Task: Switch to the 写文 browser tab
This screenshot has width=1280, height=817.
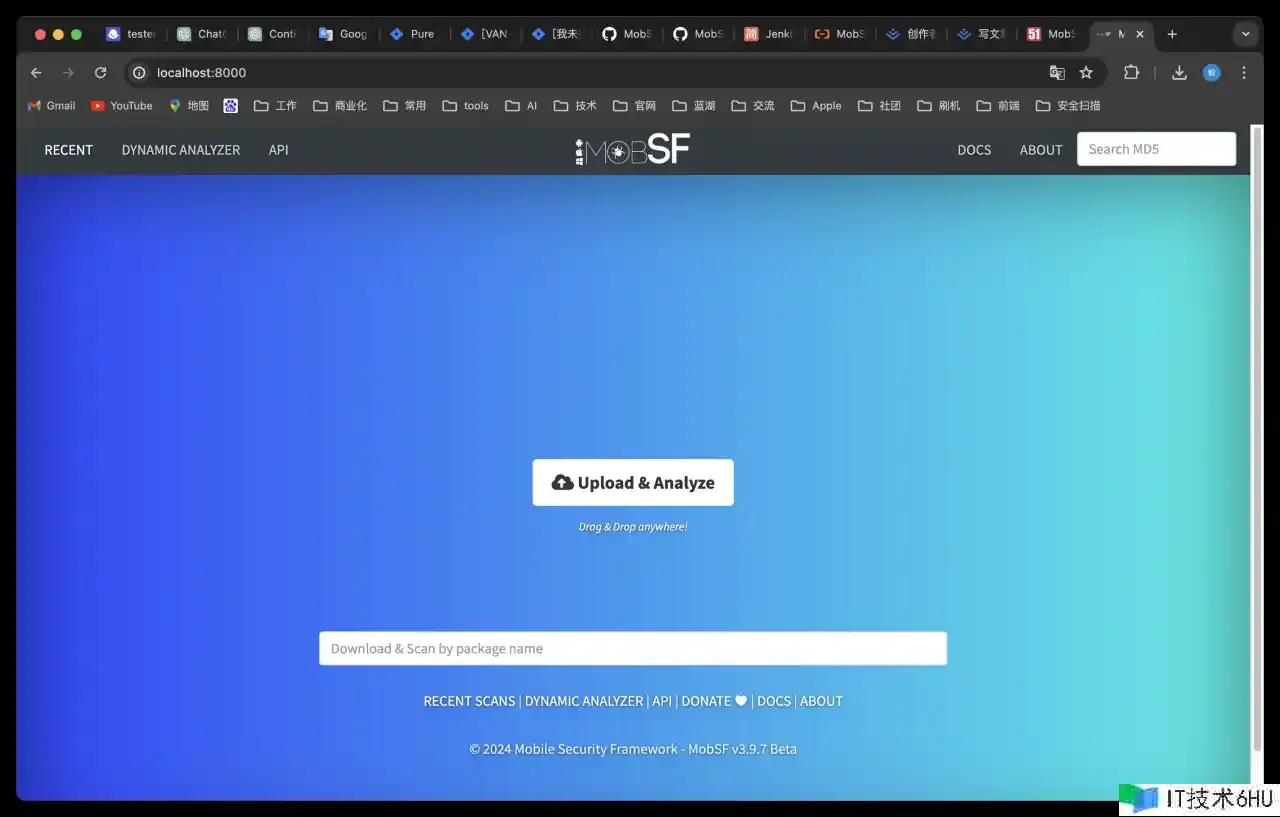Action: click(983, 34)
